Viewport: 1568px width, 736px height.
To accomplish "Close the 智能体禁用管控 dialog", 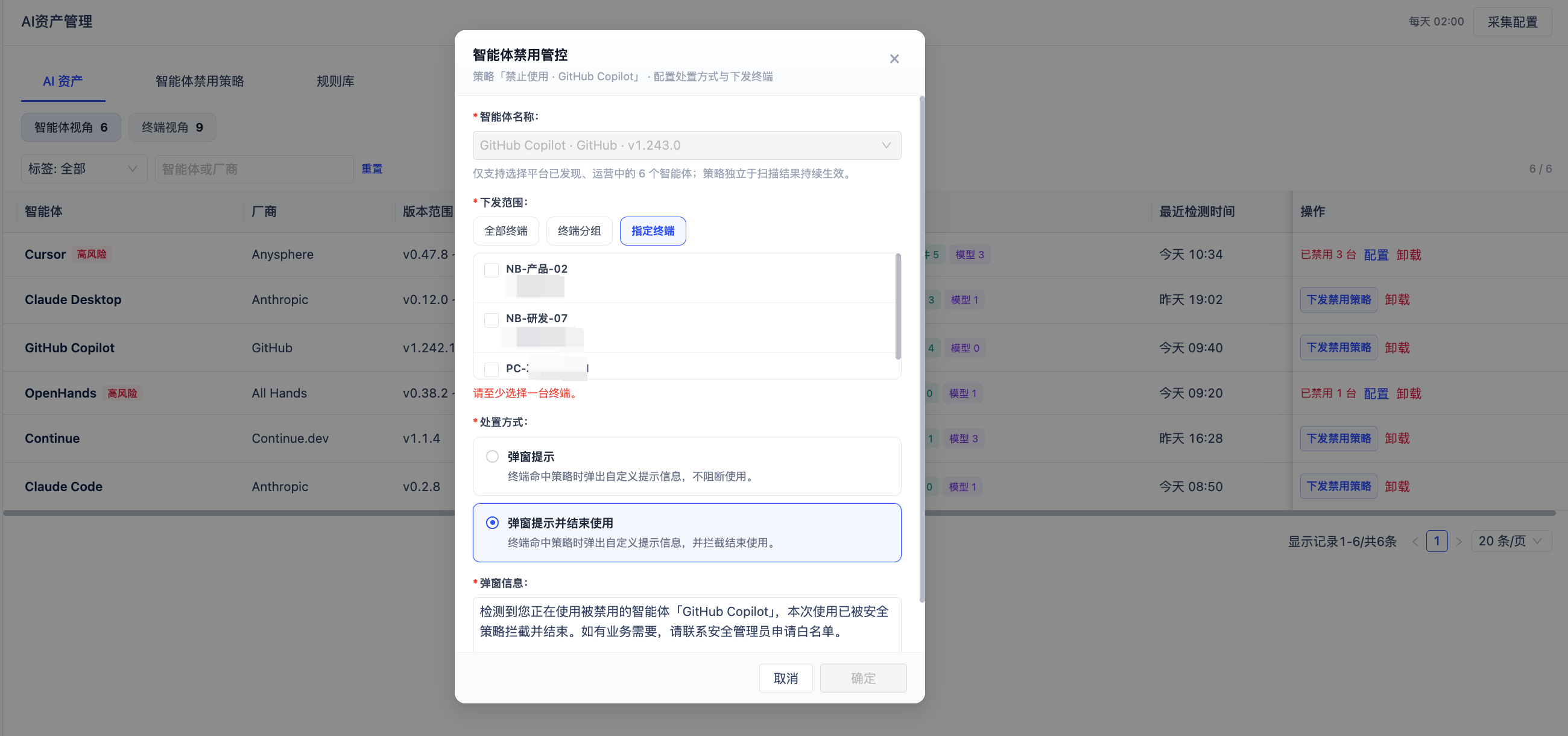I will click(x=894, y=59).
